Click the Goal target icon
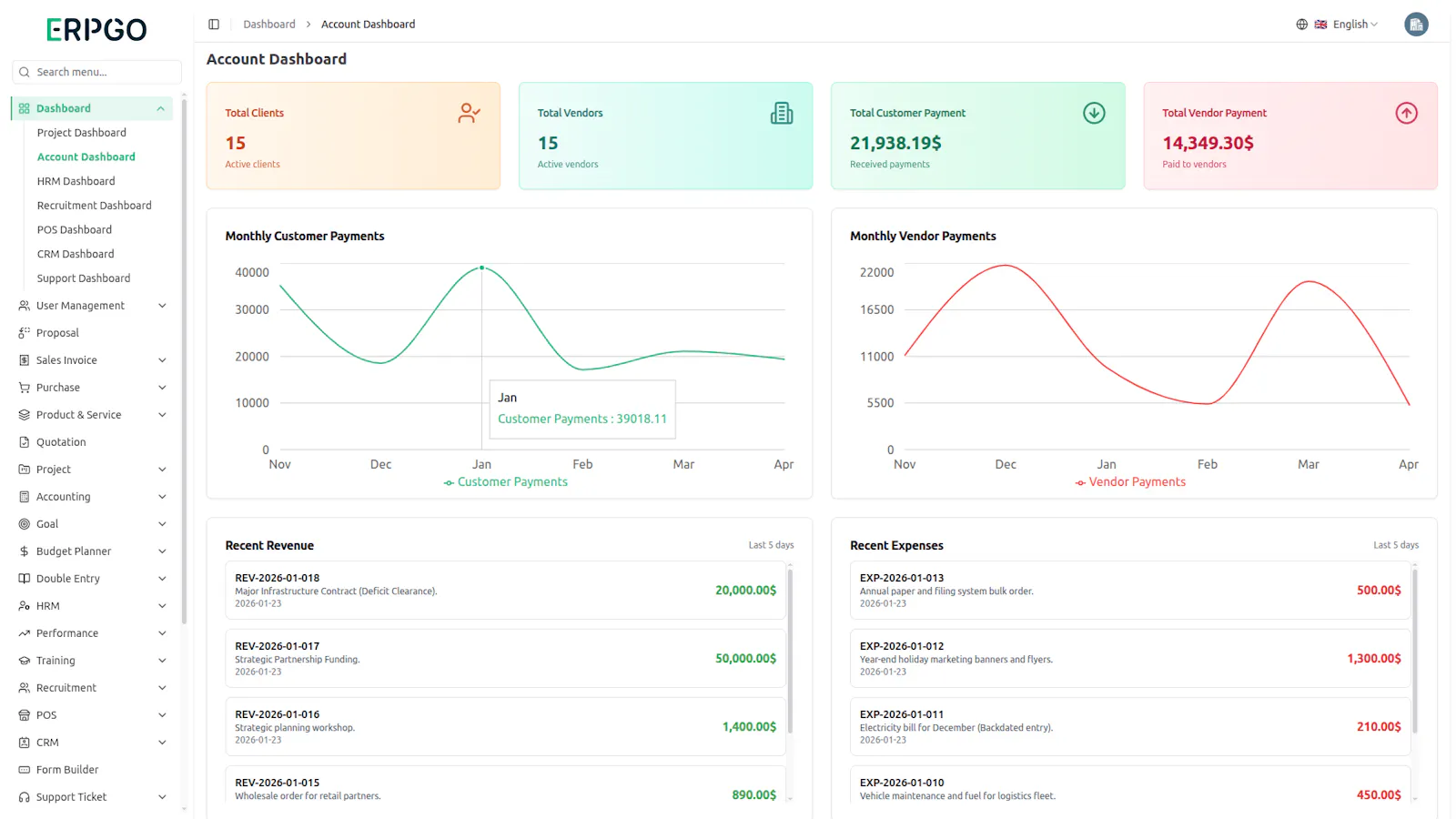1456x819 pixels. pyautogui.click(x=25, y=524)
